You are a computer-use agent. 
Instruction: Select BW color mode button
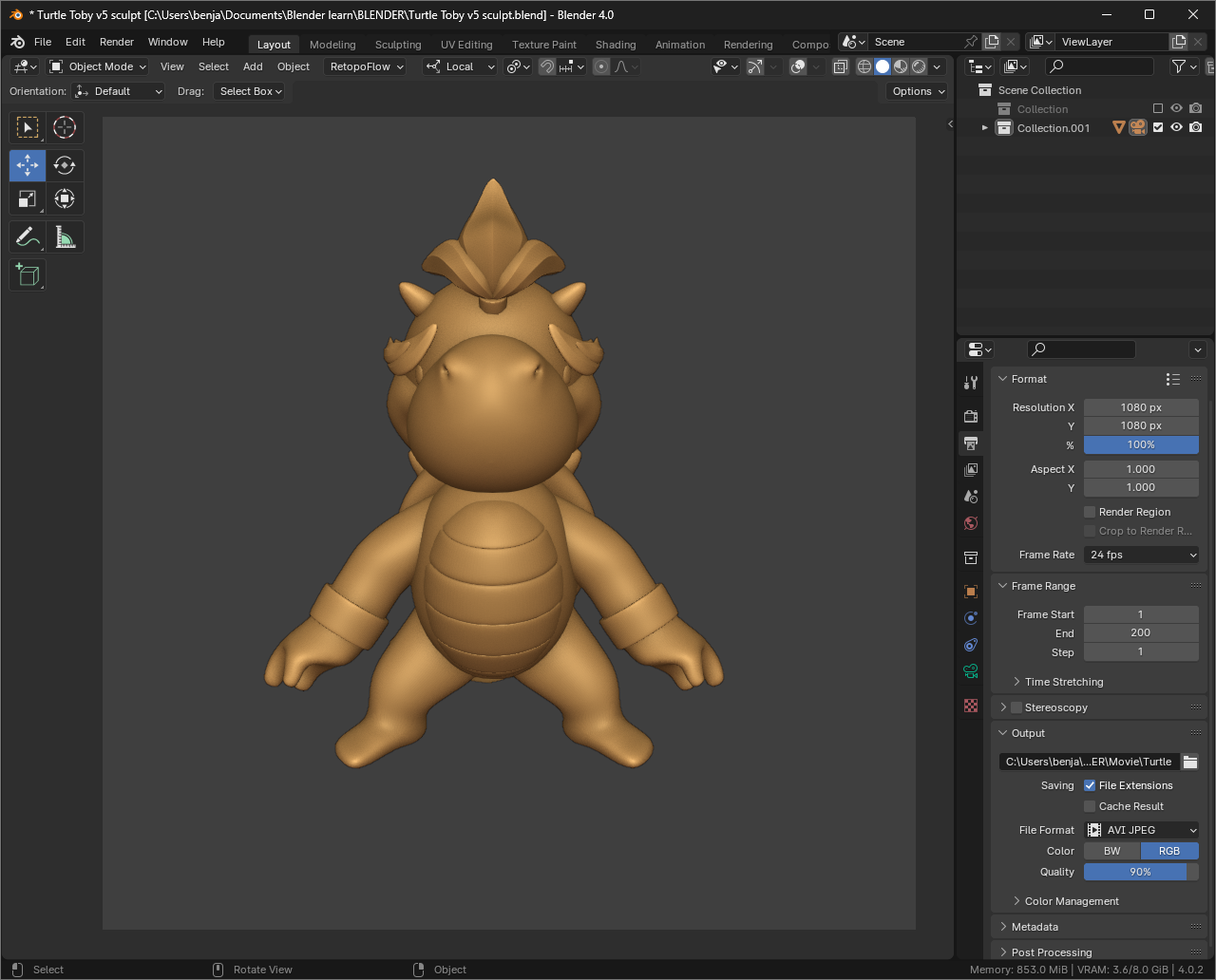tap(1111, 851)
